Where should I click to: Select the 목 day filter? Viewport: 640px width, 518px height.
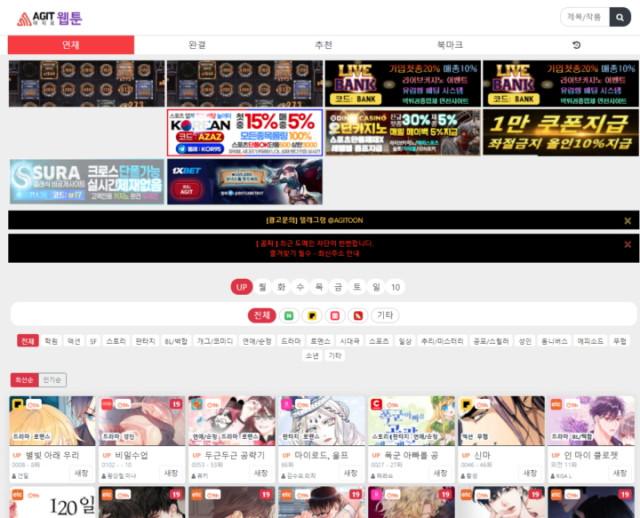point(319,287)
